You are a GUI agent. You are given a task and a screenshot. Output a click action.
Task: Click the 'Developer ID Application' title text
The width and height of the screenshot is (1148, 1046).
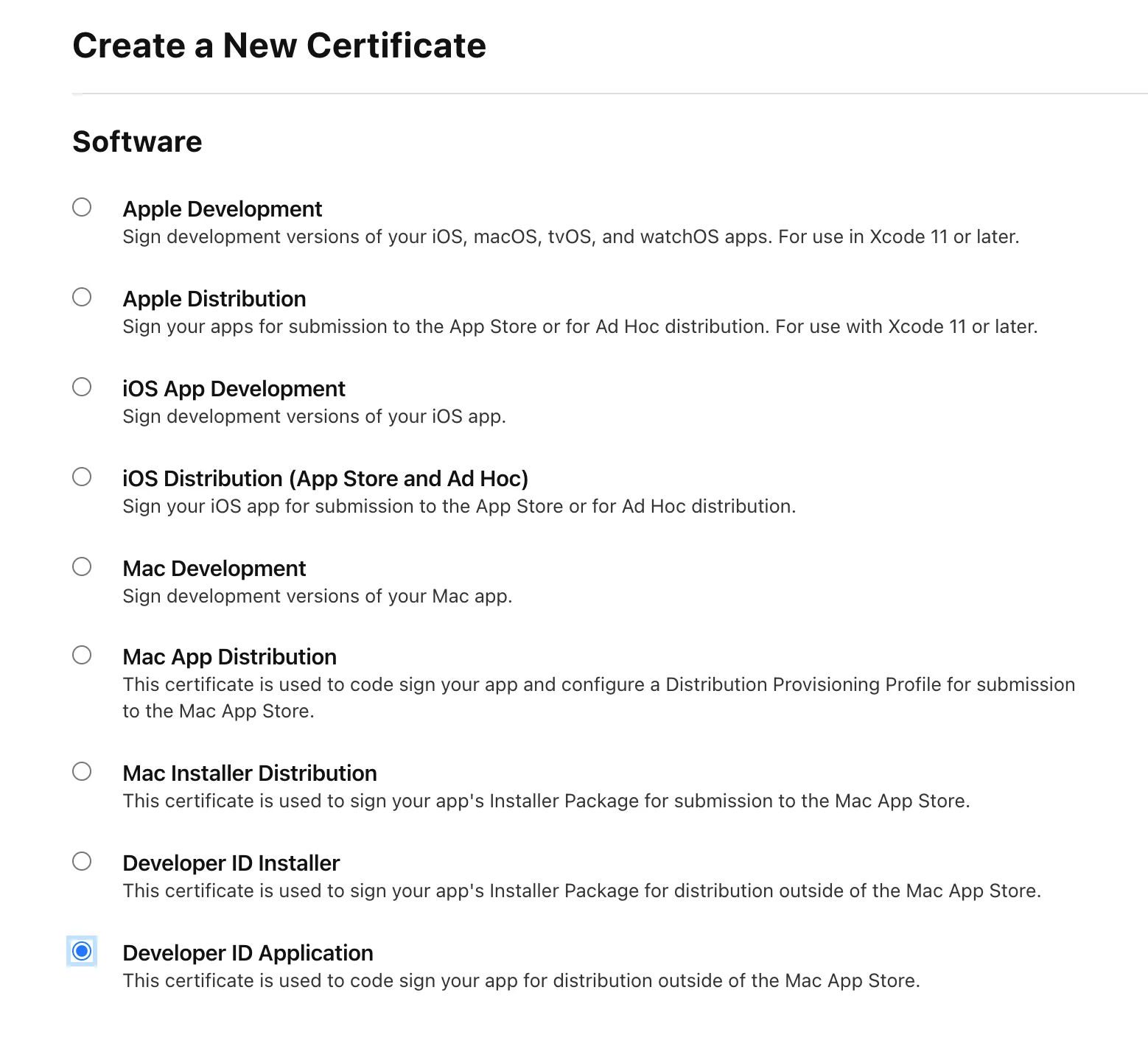248,953
